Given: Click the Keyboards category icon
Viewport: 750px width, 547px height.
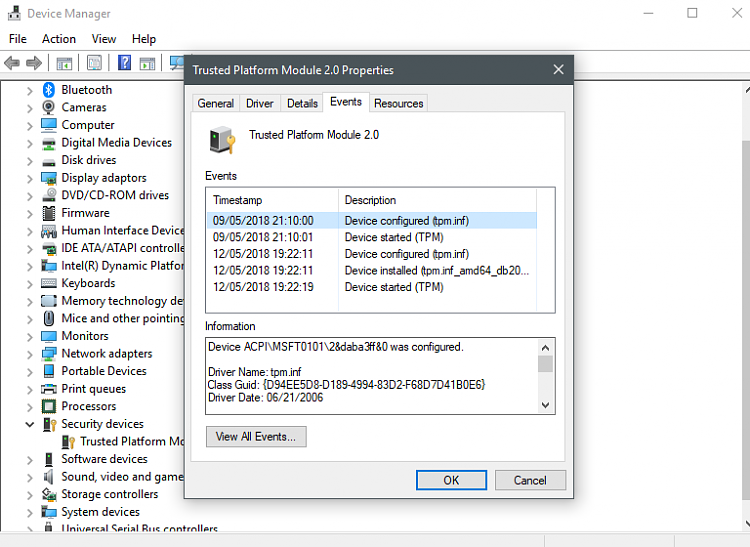Looking at the screenshot, I should pyautogui.click(x=48, y=283).
